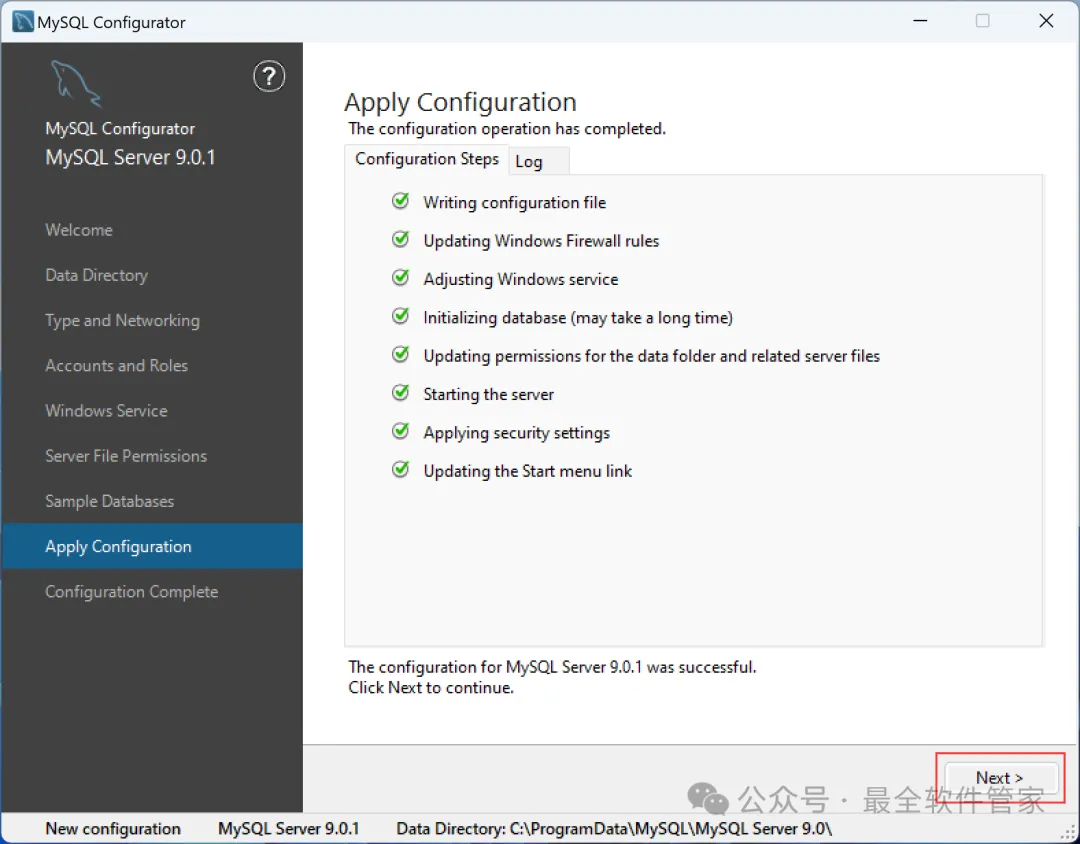The width and height of the screenshot is (1080, 844).
Task: Click the MySQL Configurator title bar icon
Action: click(23, 22)
